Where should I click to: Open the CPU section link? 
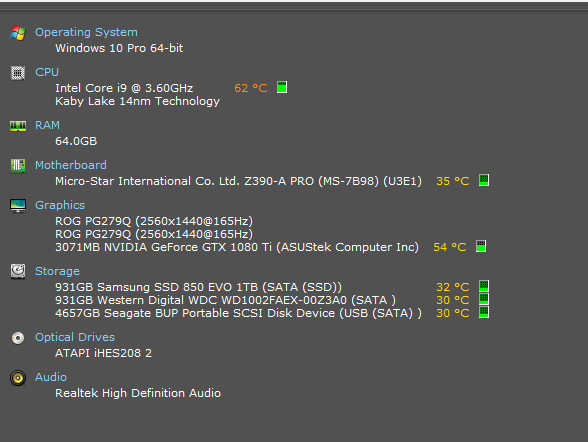(47, 72)
